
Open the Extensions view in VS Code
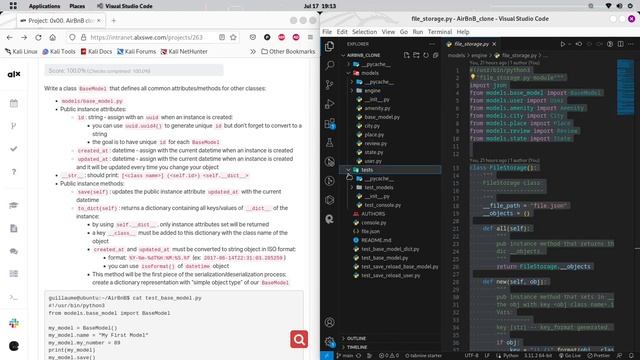tap(330, 123)
